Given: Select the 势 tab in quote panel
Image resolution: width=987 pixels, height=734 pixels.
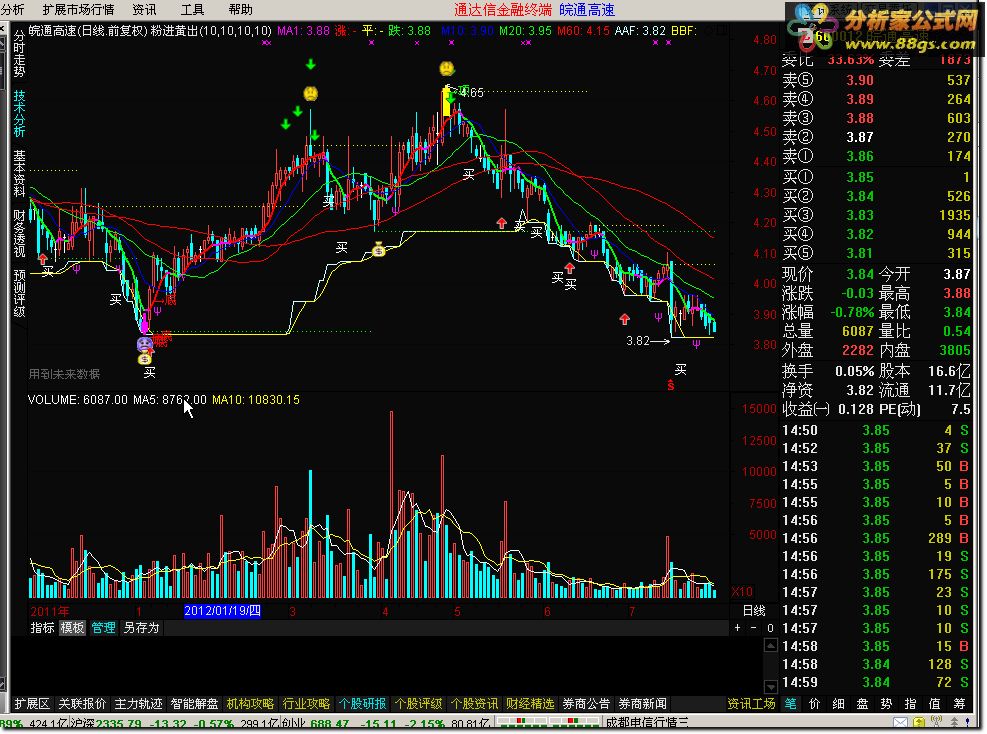Looking at the screenshot, I should (886, 704).
